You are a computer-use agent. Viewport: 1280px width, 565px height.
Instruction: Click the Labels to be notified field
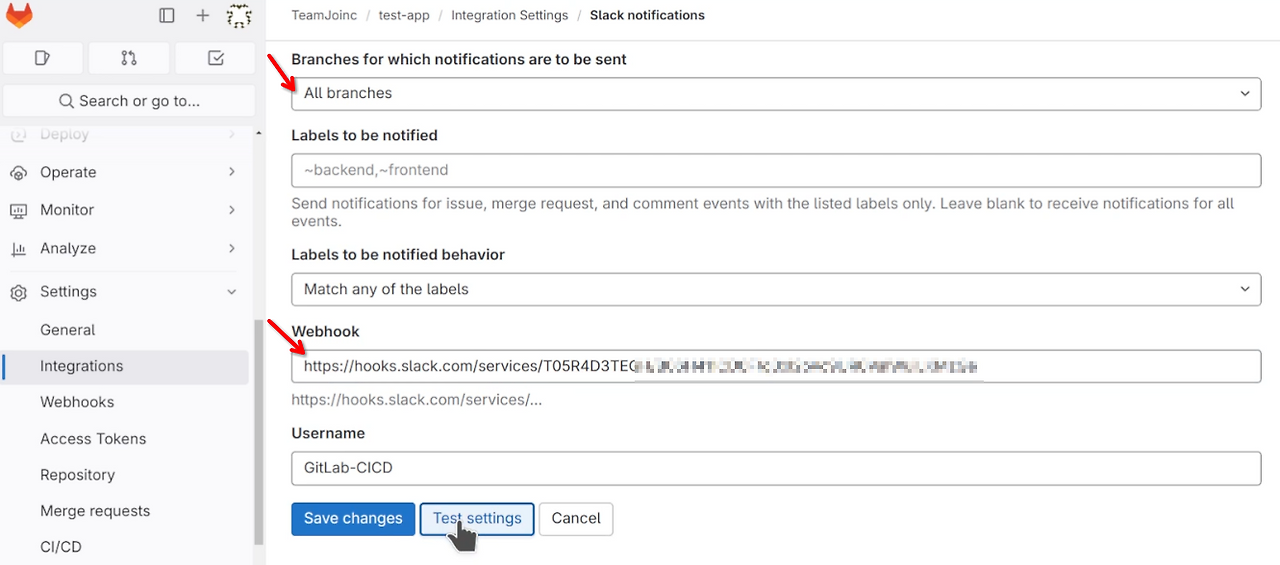[x=776, y=170]
